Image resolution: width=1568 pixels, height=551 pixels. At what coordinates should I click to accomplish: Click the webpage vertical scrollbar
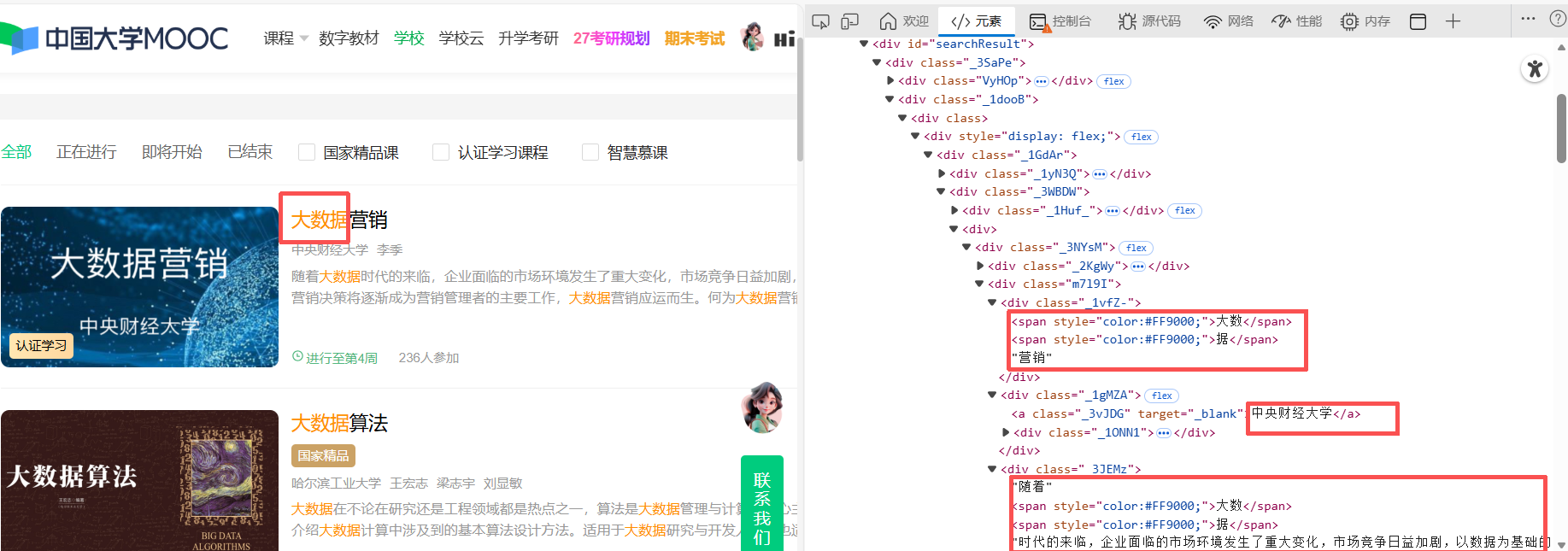point(800,101)
